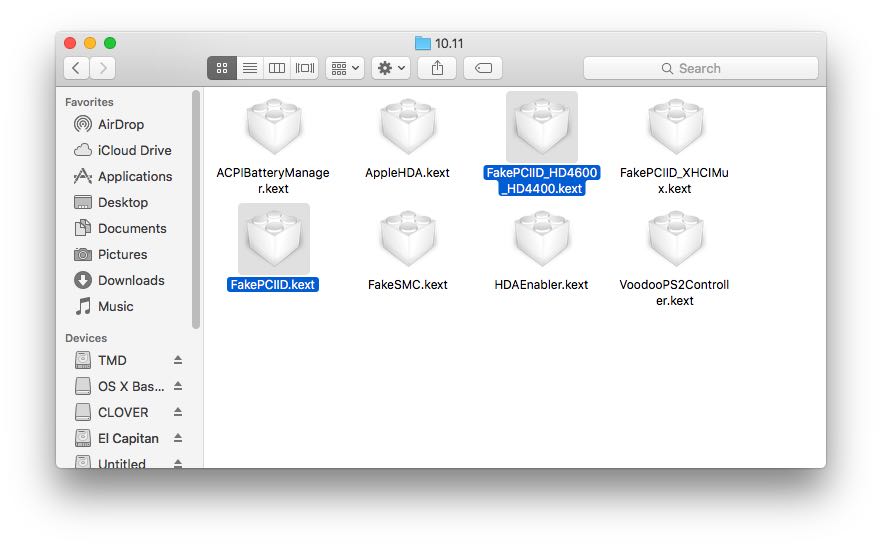Select the HDAEnabler.kext icon
This screenshot has width=882, height=548.
pos(542,239)
